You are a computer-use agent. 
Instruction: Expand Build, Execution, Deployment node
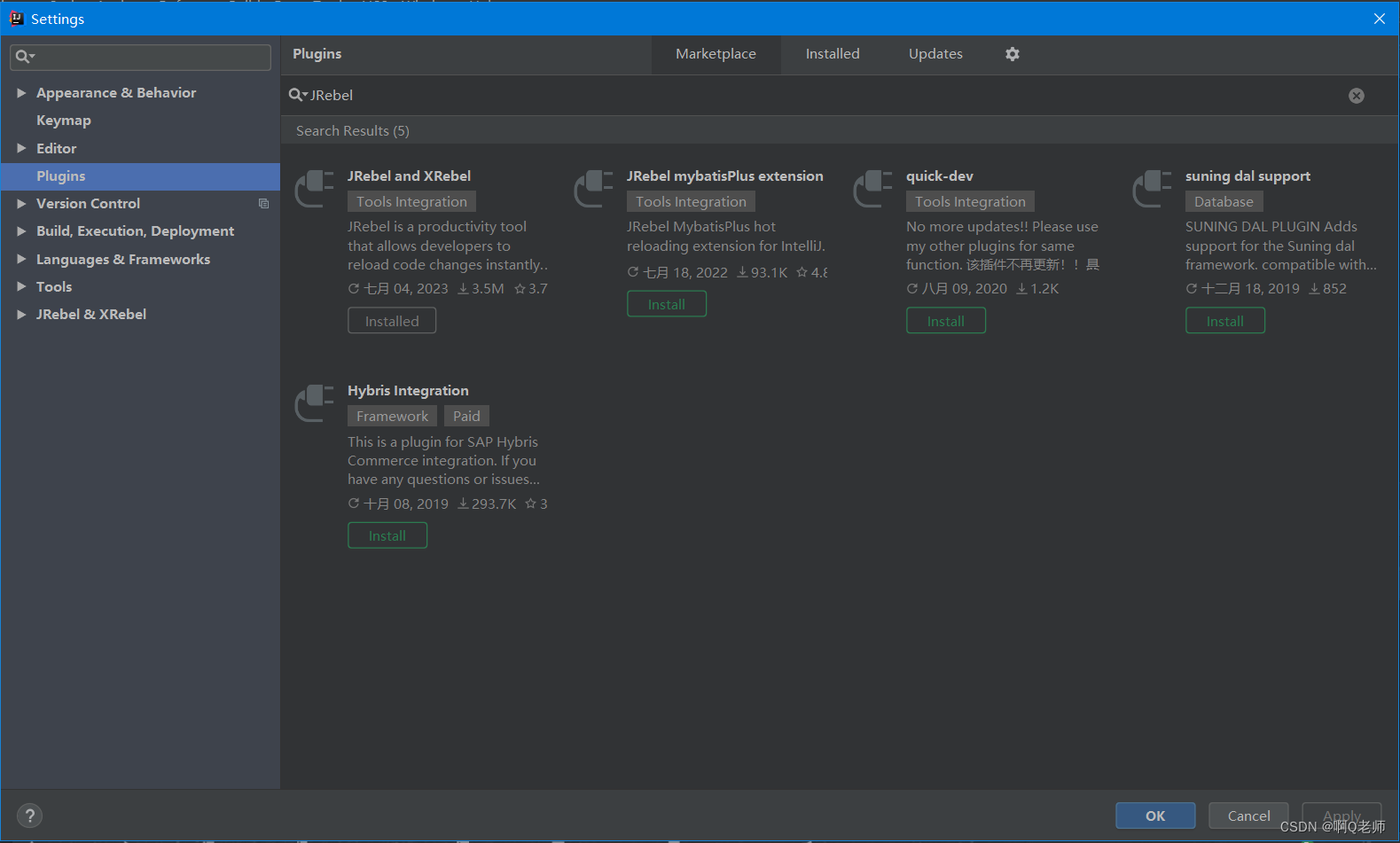pyautogui.click(x=21, y=230)
